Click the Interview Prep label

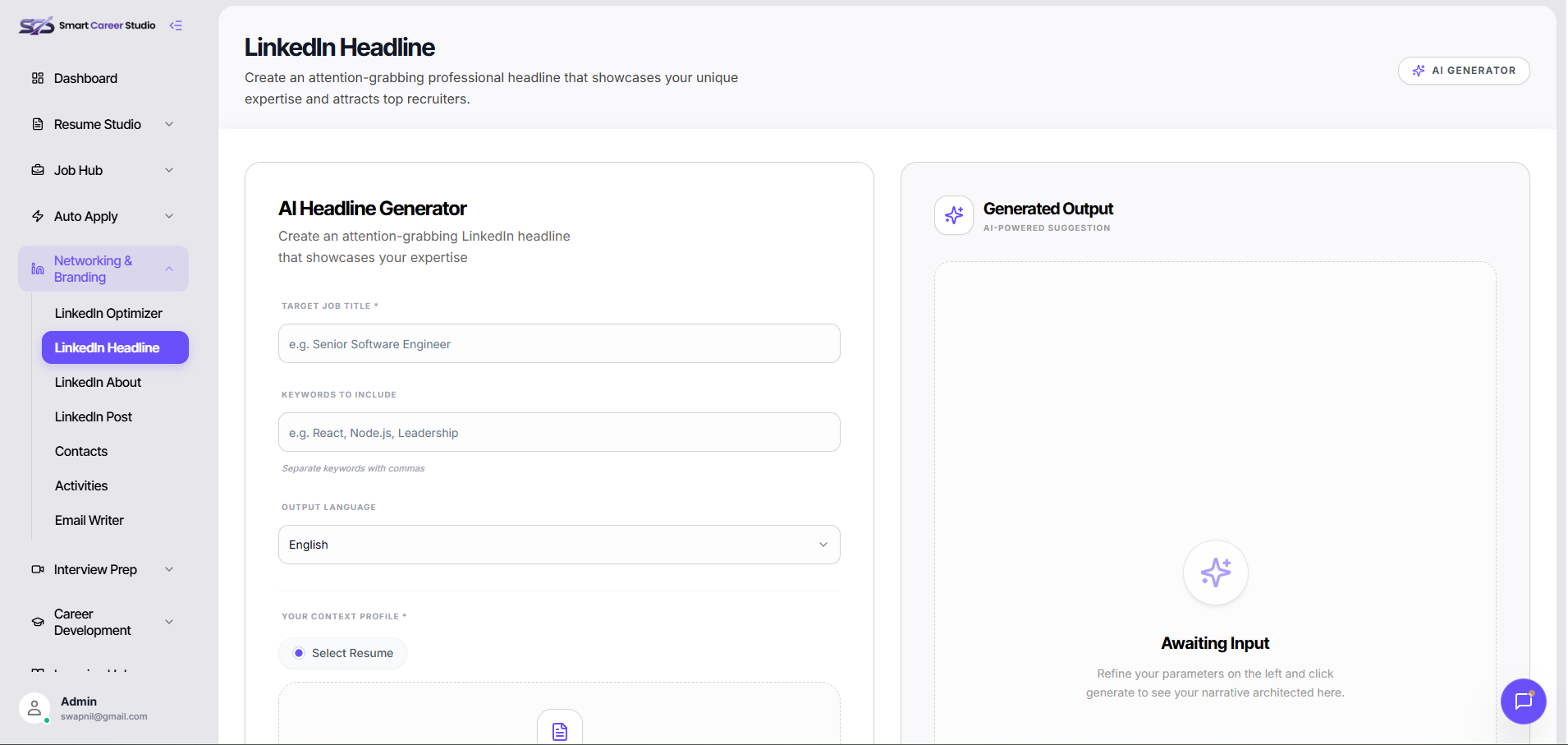pyautogui.click(x=95, y=569)
